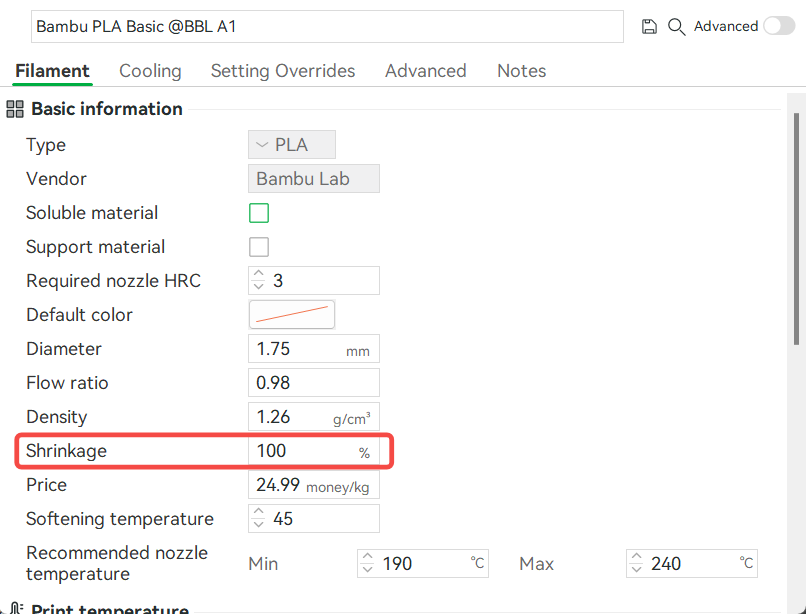This screenshot has width=806, height=614.
Task: Click the Shrinkage 100 input field
Action: [314, 450]
